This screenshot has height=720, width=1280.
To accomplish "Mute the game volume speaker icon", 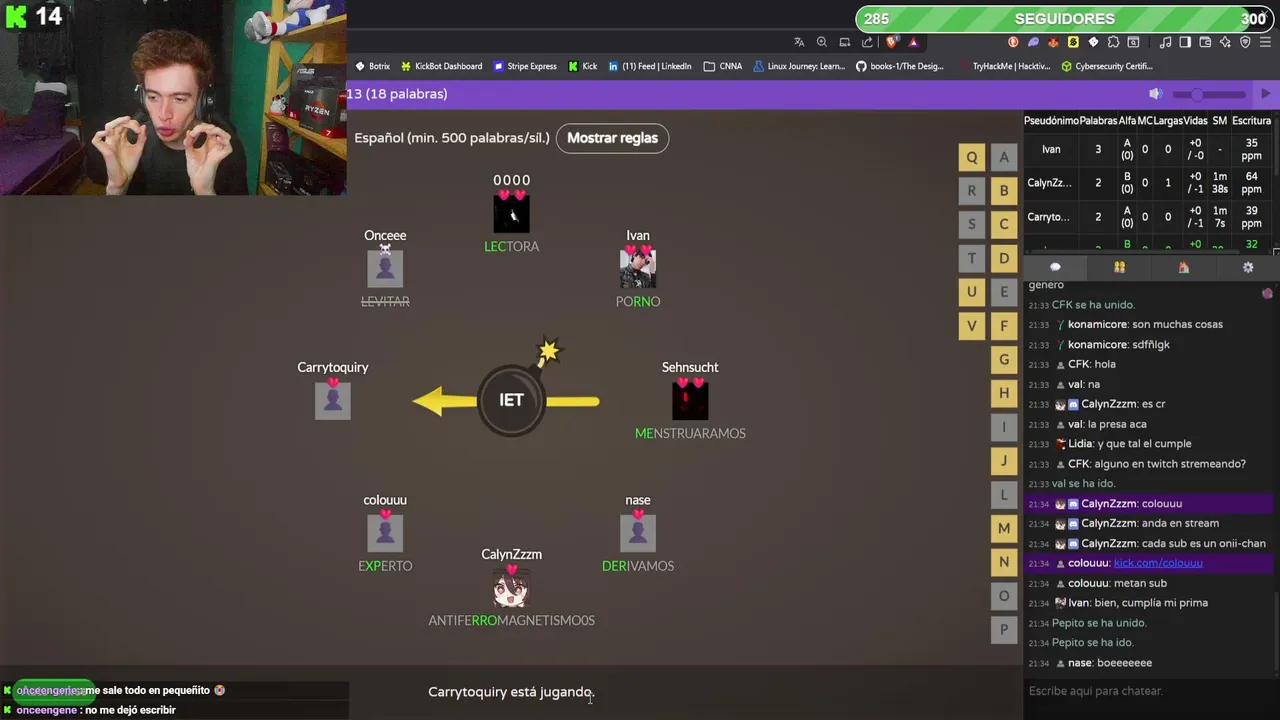I will coord(1155,94).
